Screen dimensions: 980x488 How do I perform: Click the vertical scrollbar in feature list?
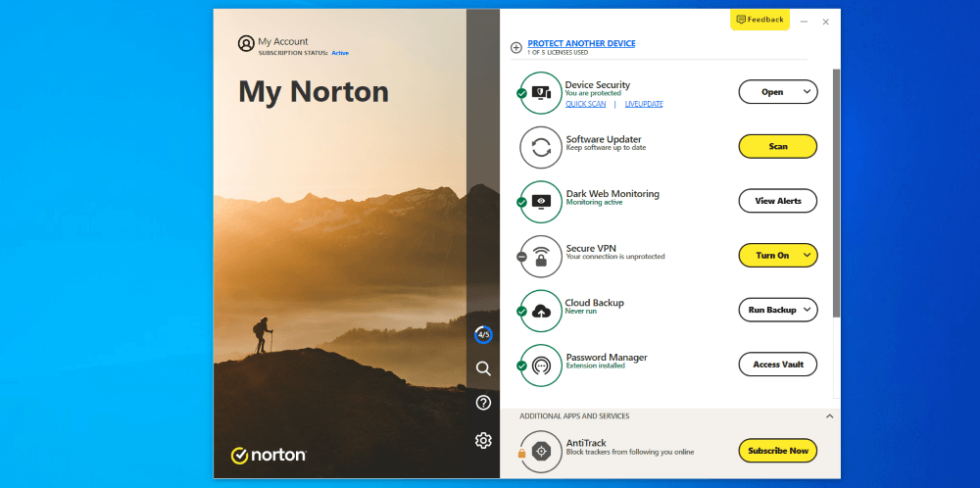[836, 194]
